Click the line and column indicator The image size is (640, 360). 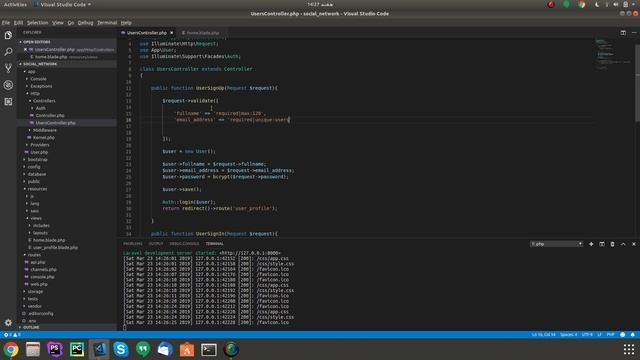[x=543, y=335]
